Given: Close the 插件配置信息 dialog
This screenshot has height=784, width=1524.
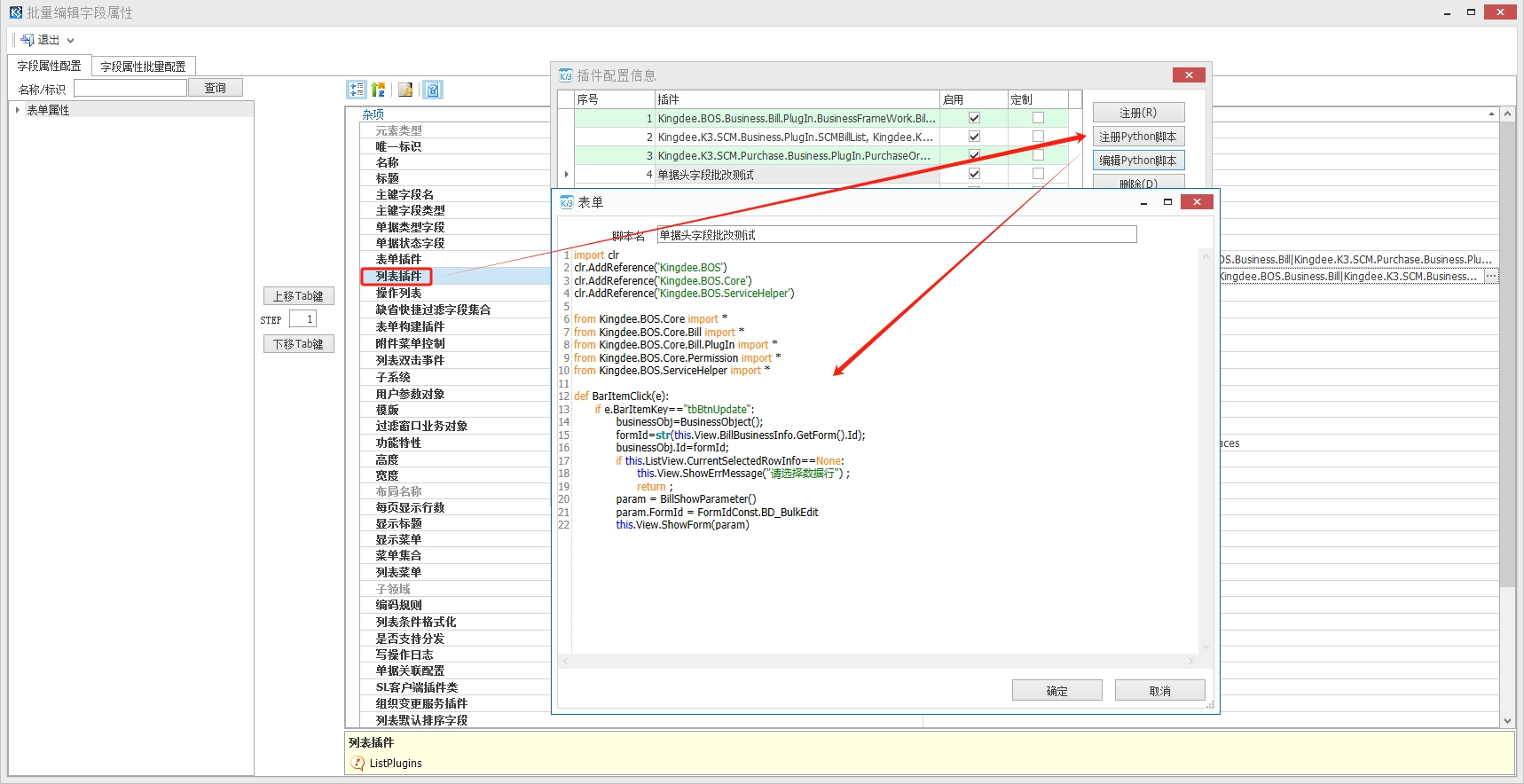Looking at the screenshot, I should coord(1189,74).
